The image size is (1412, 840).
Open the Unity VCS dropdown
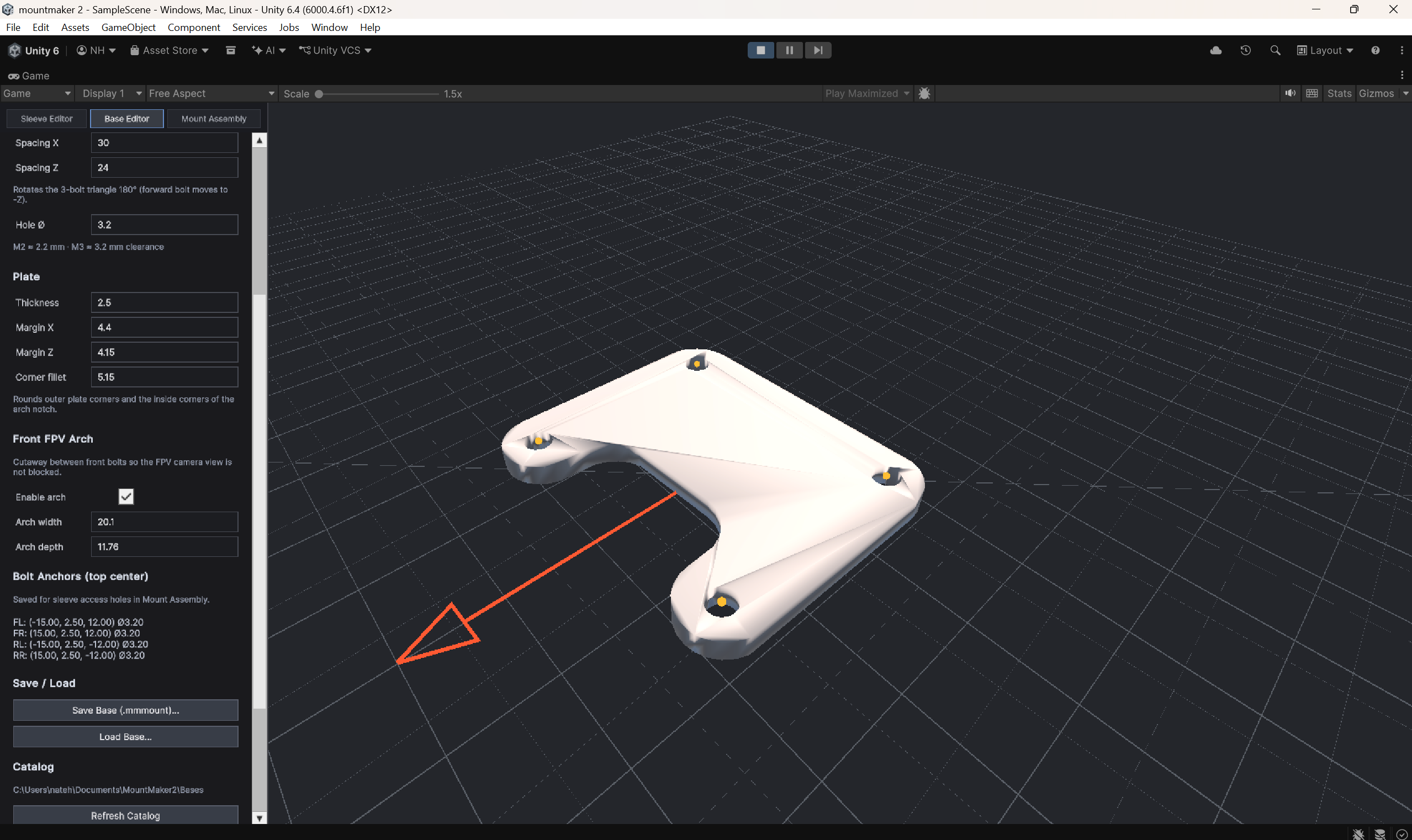coord(335,50)
